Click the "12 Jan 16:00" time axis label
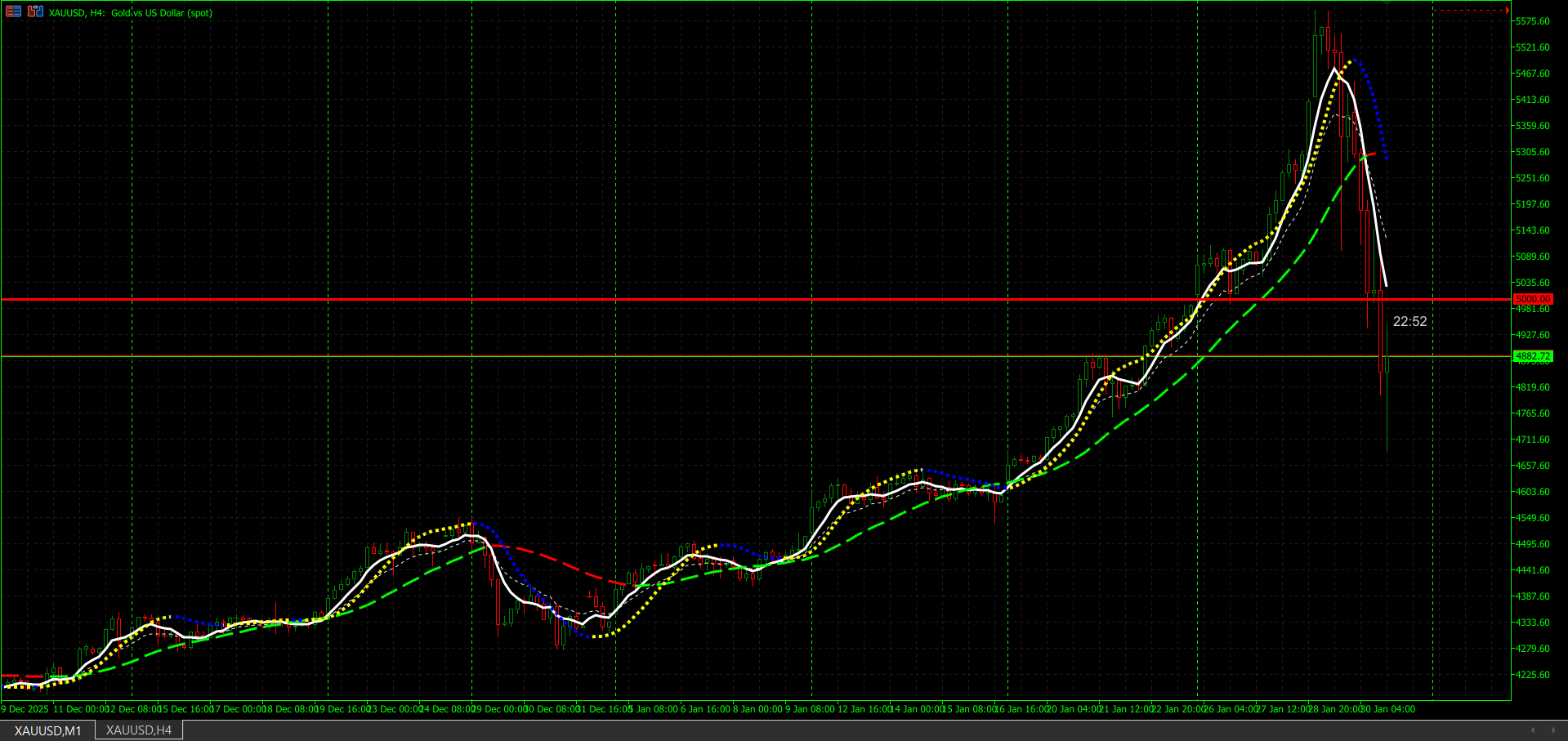This screenshot has height=741, width=1568. pyautogui.click(x=865, y=709)
